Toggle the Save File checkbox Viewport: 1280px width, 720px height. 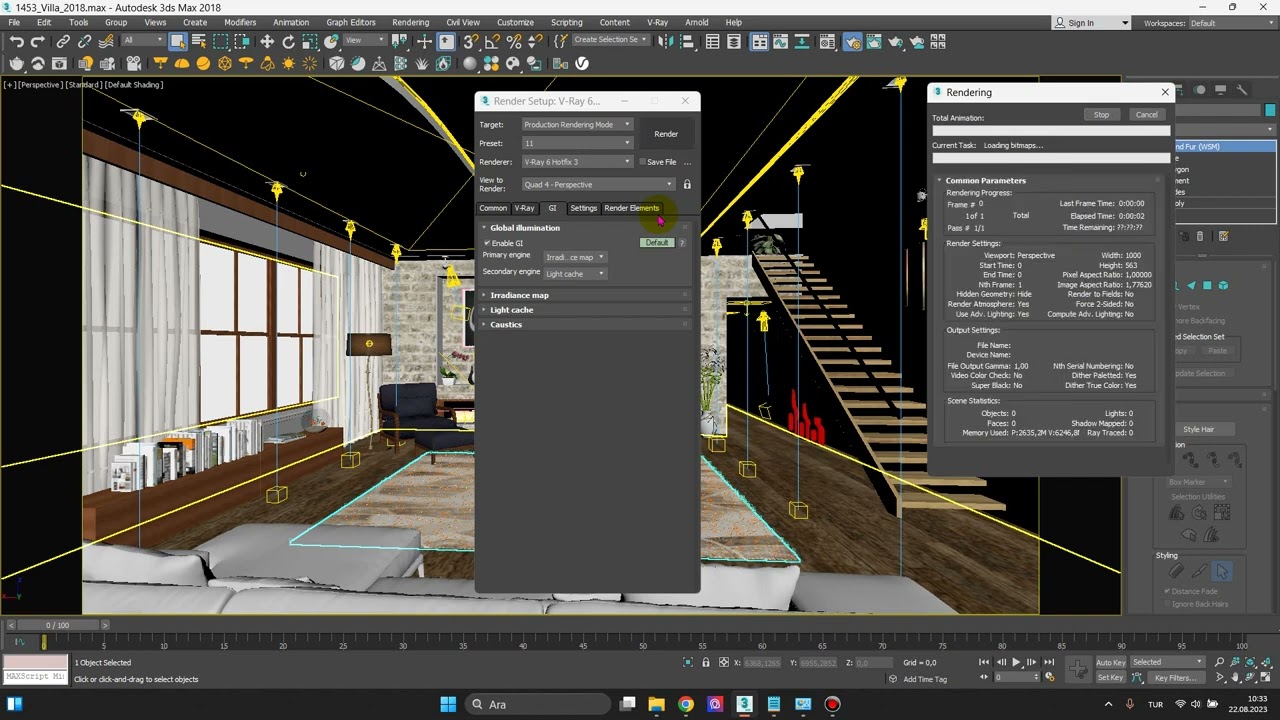[x=643, y=162]
